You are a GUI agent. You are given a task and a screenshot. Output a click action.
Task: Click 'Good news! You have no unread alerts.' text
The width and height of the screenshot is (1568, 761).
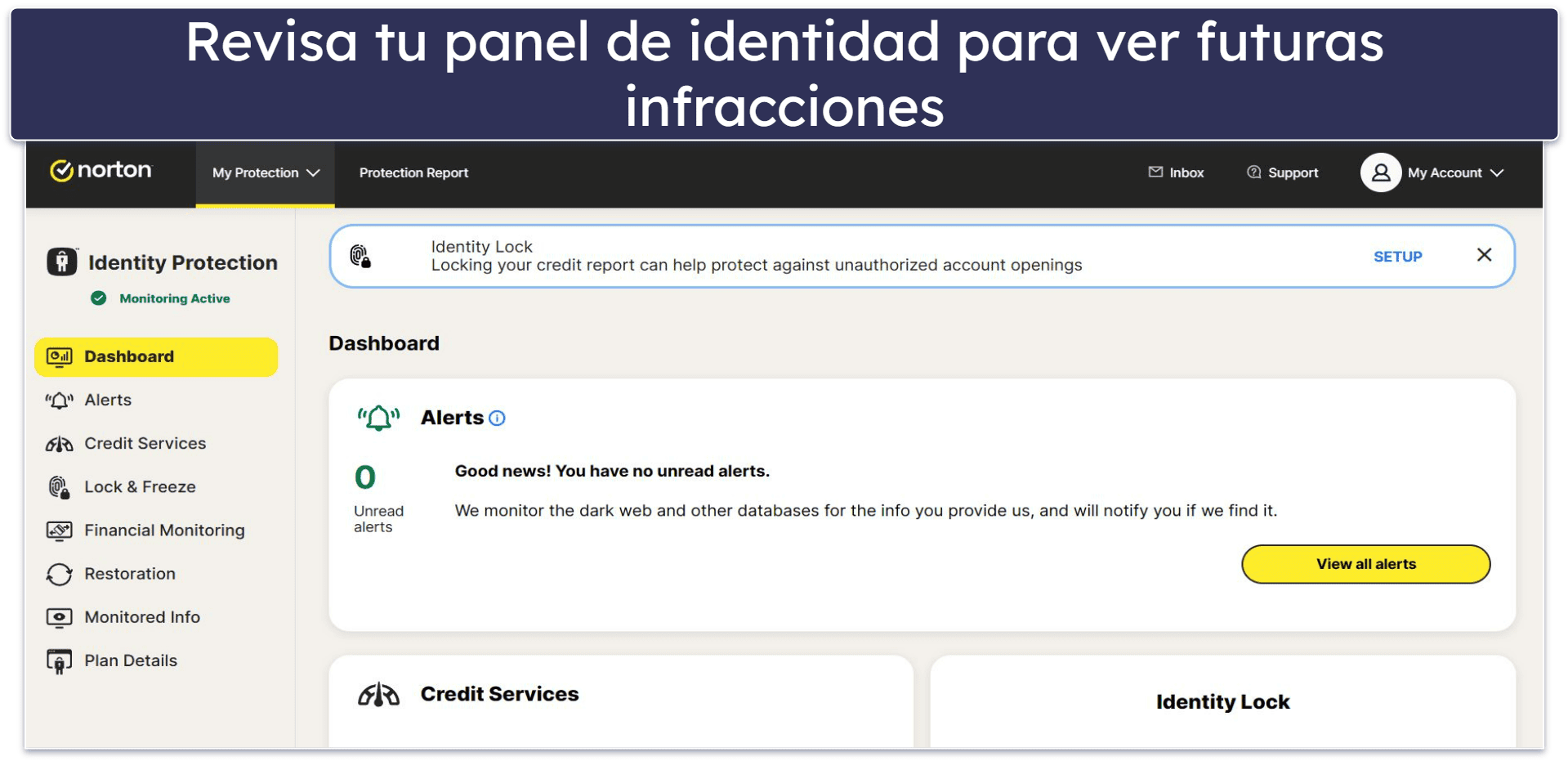[x=612, y=471]
